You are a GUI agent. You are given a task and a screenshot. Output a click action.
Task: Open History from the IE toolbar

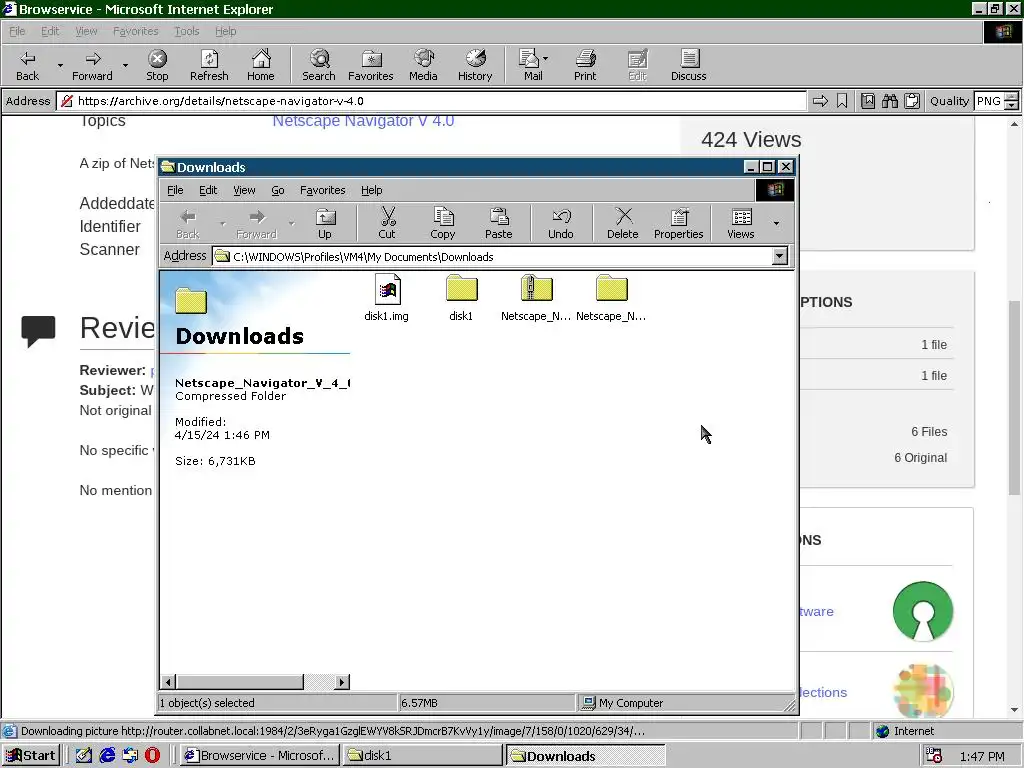click(x=475, y=65)
